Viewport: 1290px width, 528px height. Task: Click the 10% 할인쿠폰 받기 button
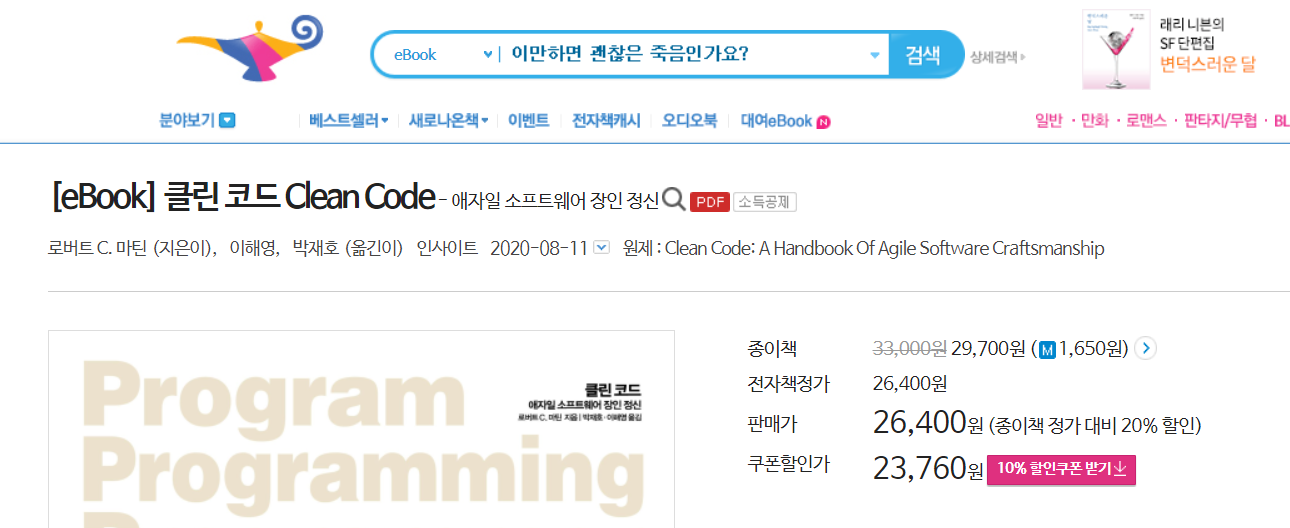1061,469
